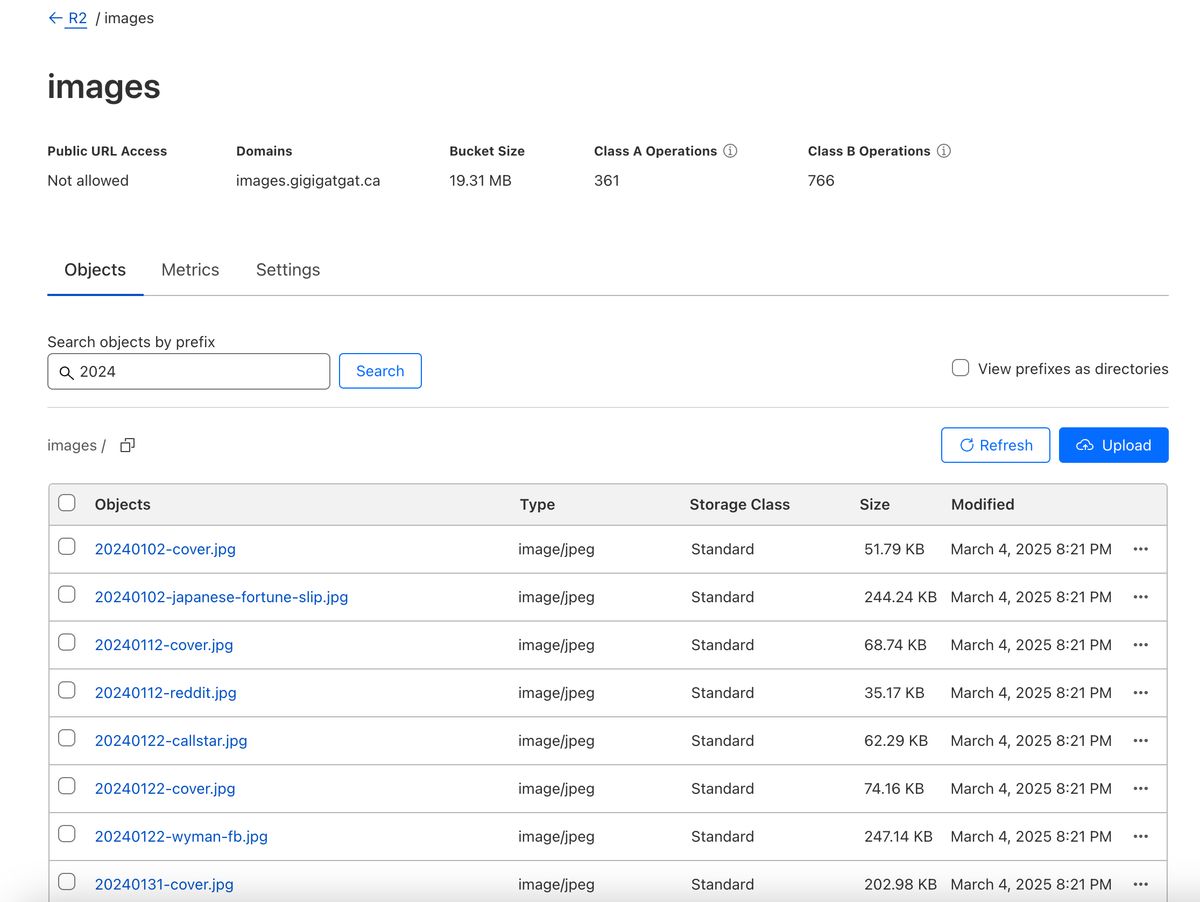The height and width of the screenshot is (902, 1200).
Task: Click the Type column header
Action: tap(537, 505)
